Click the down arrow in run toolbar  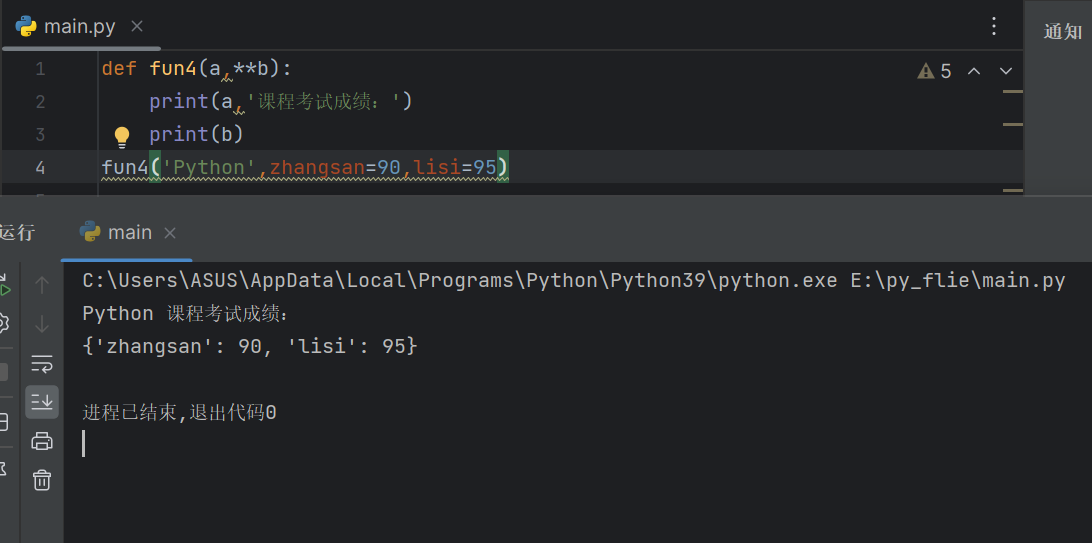[42, 324]
